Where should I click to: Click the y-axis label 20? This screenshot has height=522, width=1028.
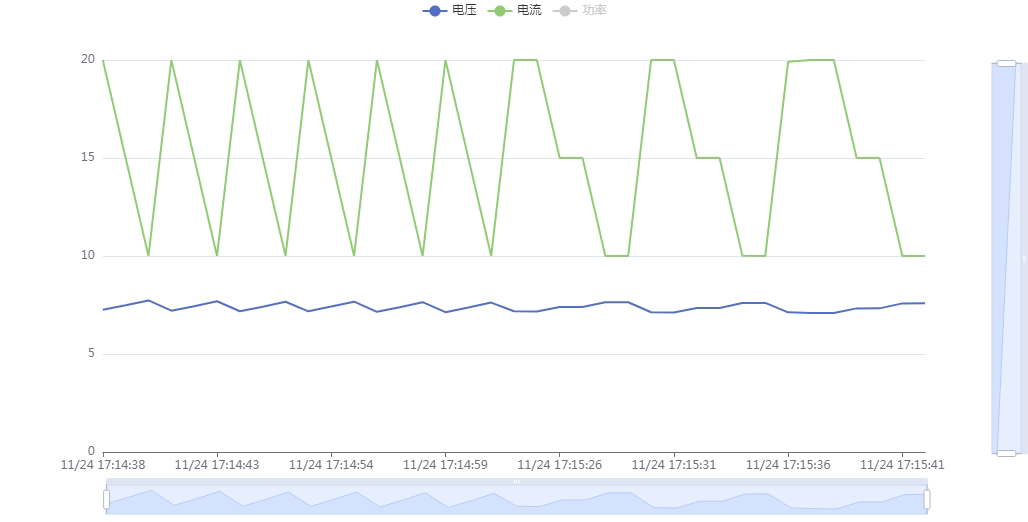88,59
